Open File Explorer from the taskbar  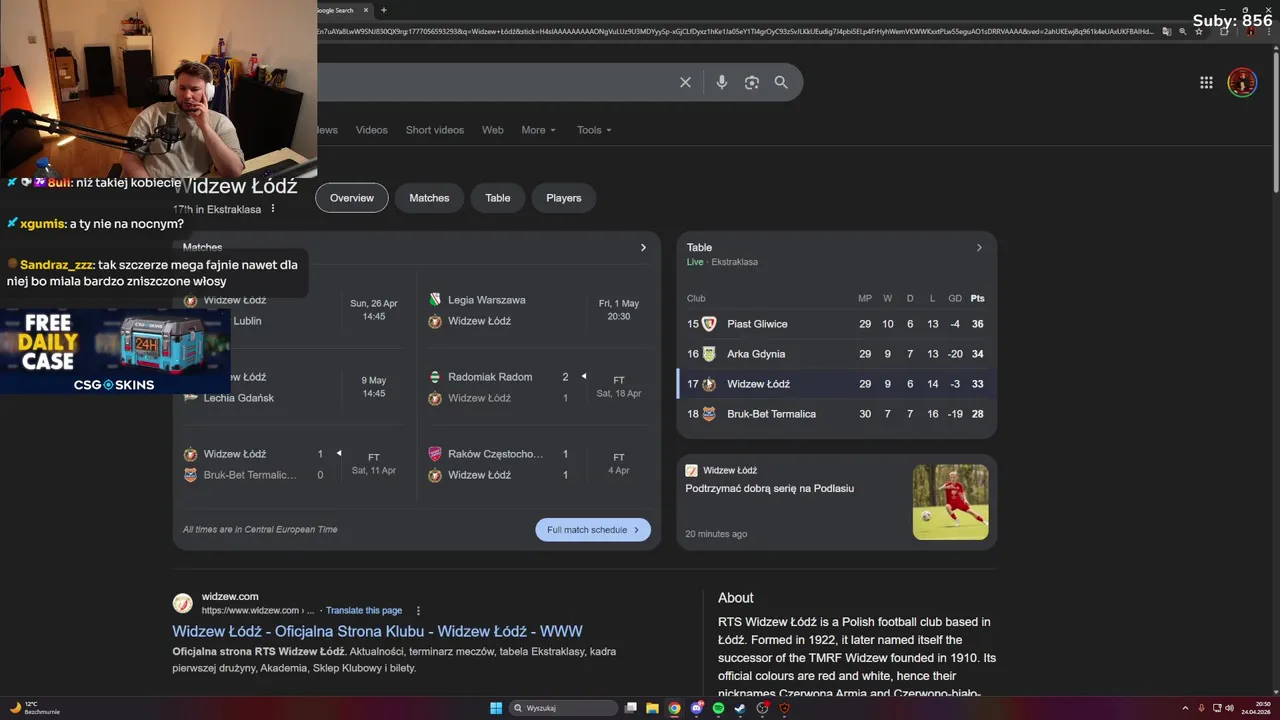point(652,708)
